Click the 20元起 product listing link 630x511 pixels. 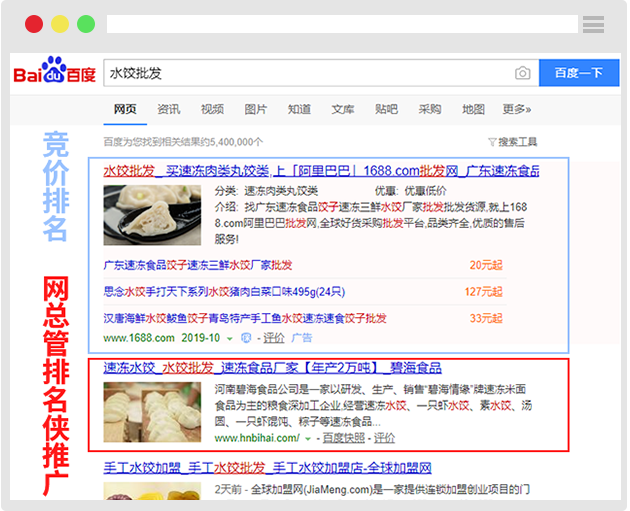click(x=485, y=265)
